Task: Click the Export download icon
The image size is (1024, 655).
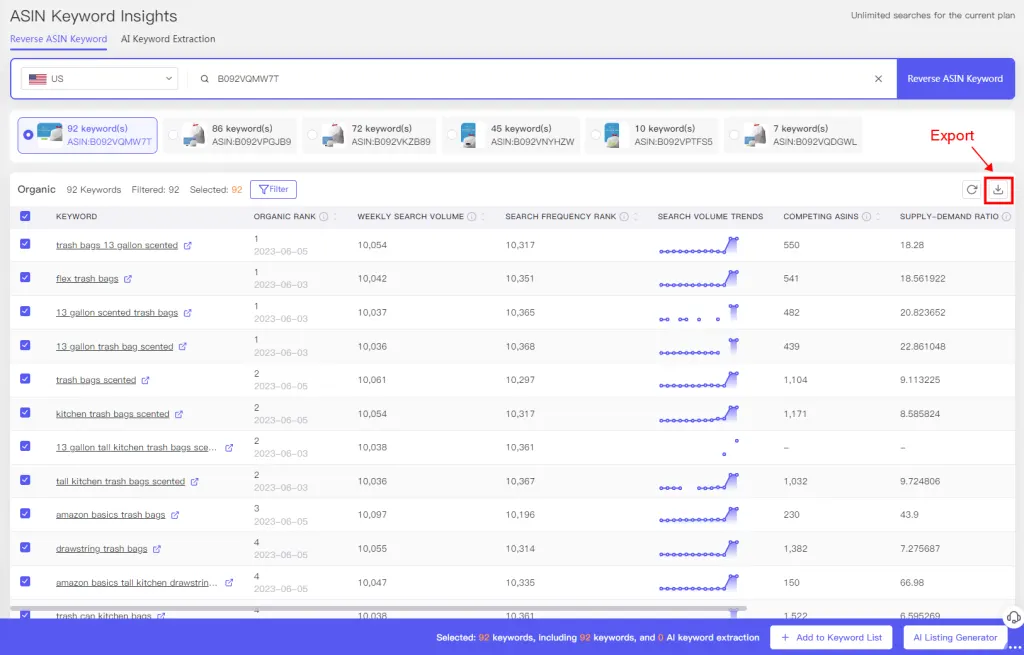Action: click(x=998, y=190)
